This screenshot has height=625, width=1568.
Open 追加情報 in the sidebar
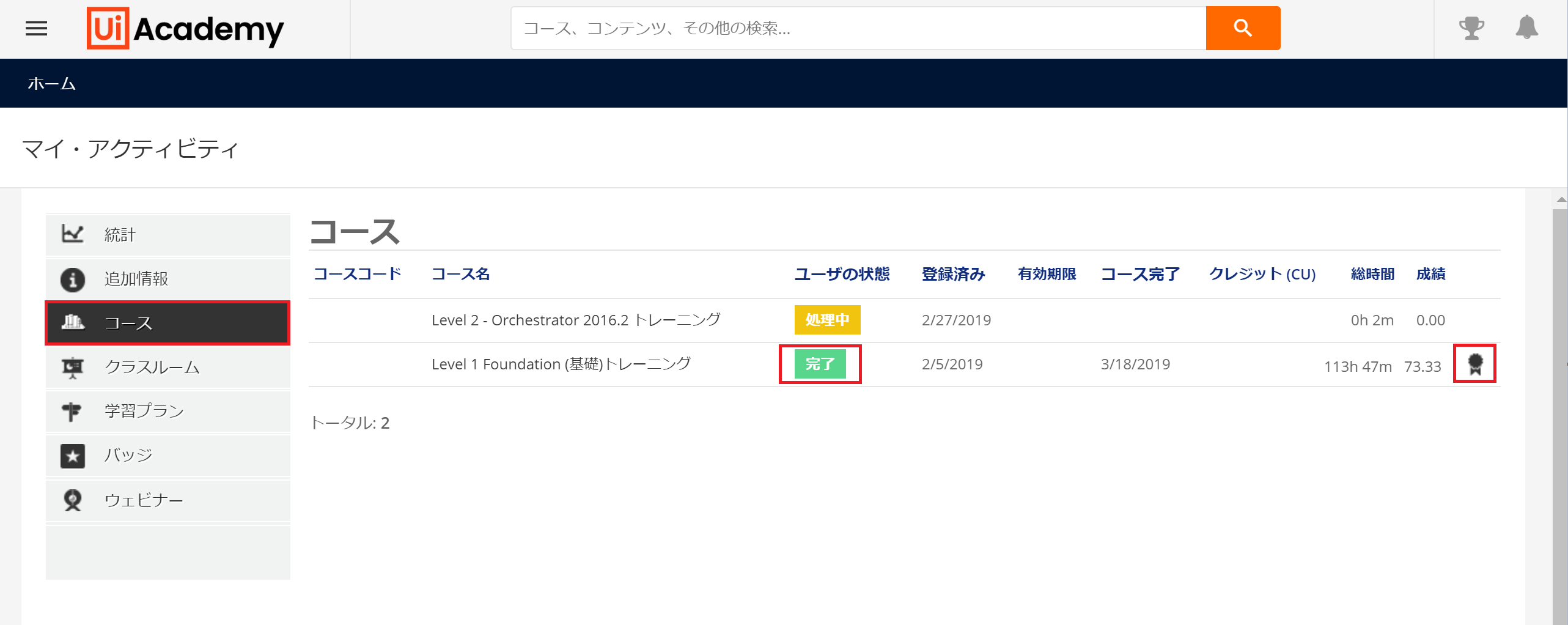168,279
